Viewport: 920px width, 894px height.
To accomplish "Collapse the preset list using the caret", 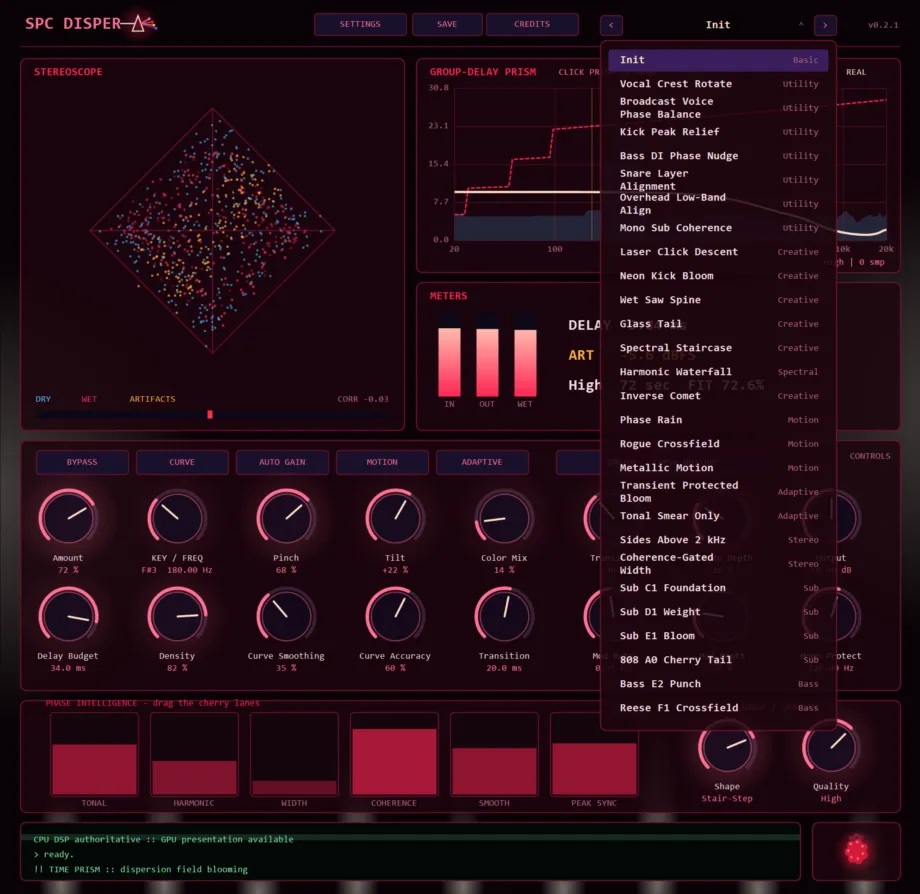I will (x=801, y=25).
